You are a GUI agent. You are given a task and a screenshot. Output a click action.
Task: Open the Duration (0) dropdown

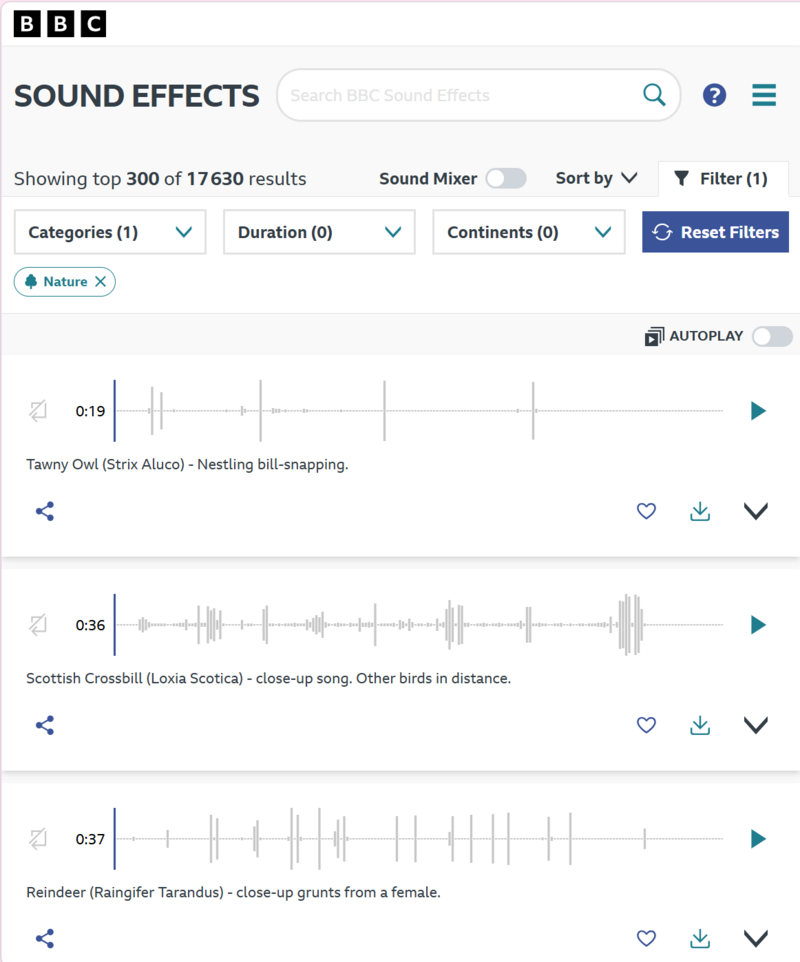pos(319,232)
